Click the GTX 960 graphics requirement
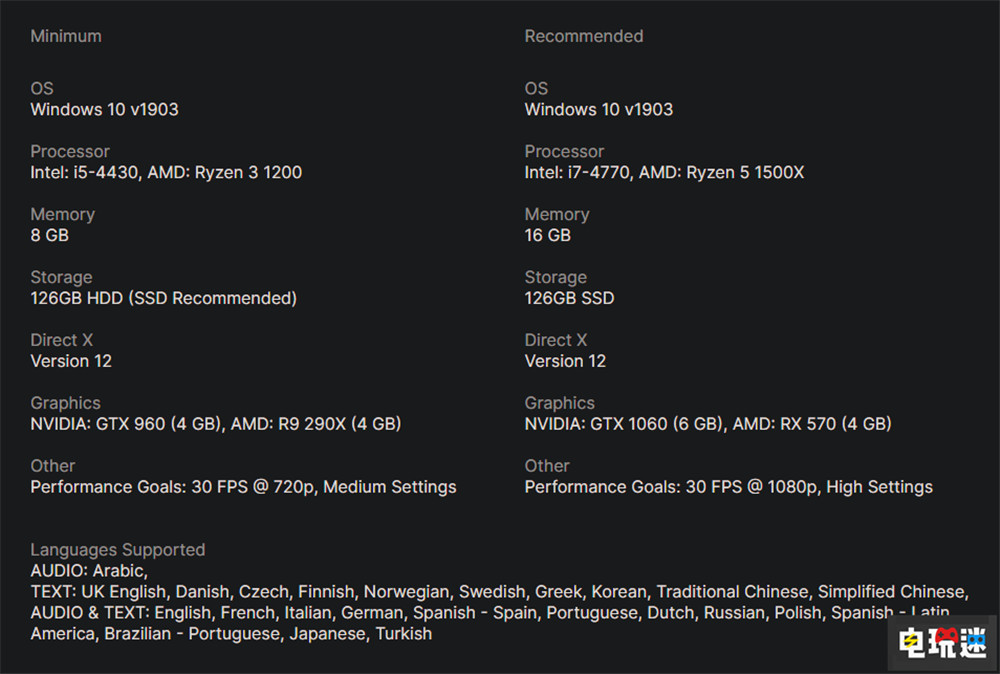 click(216, 424)
